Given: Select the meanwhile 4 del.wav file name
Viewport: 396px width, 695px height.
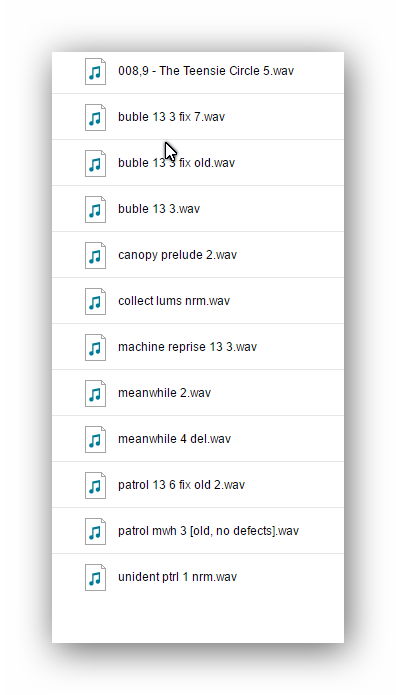Looking at the screenshot, I should (174, 439).
